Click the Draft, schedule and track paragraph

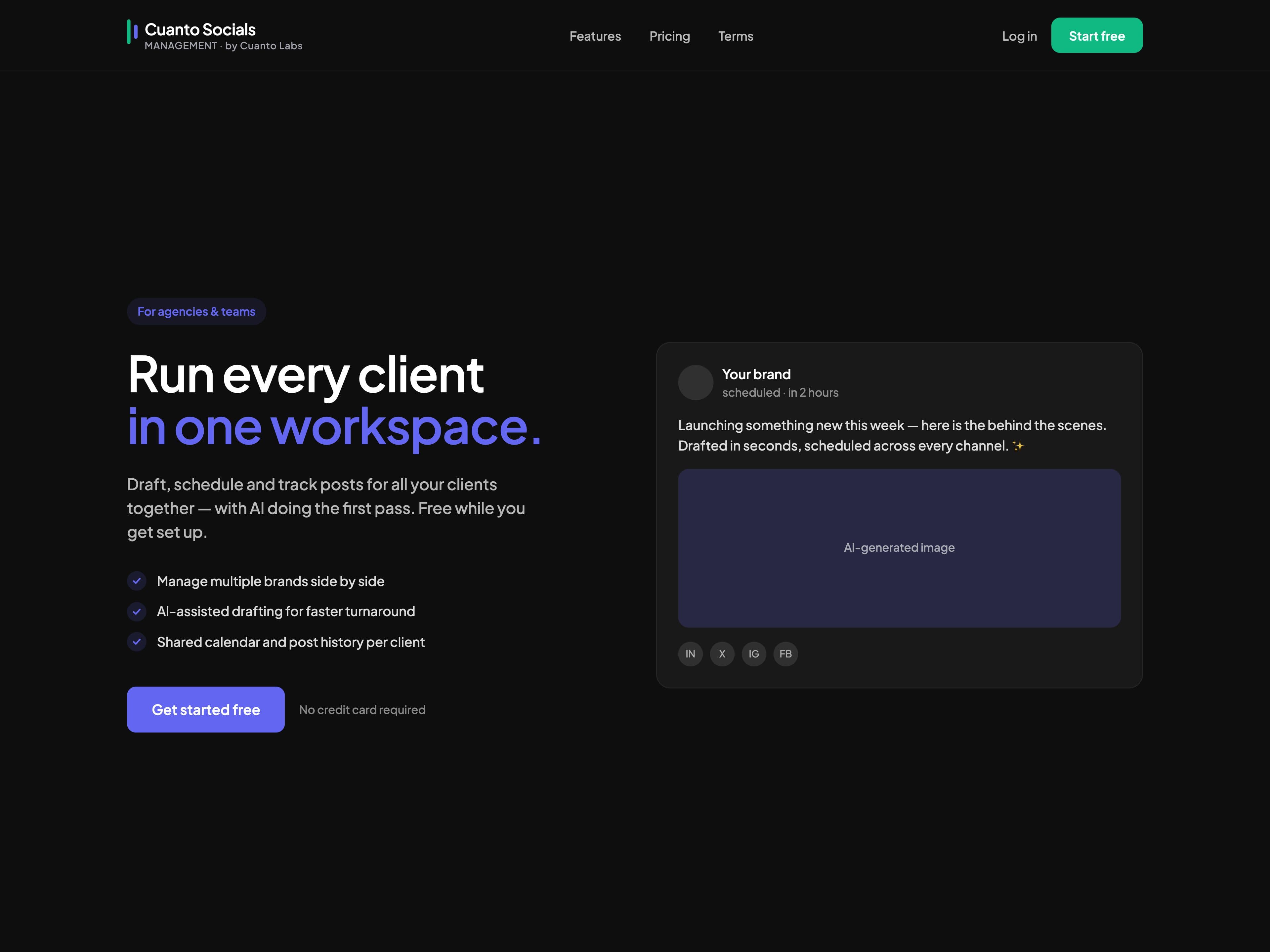pos(326,508)
